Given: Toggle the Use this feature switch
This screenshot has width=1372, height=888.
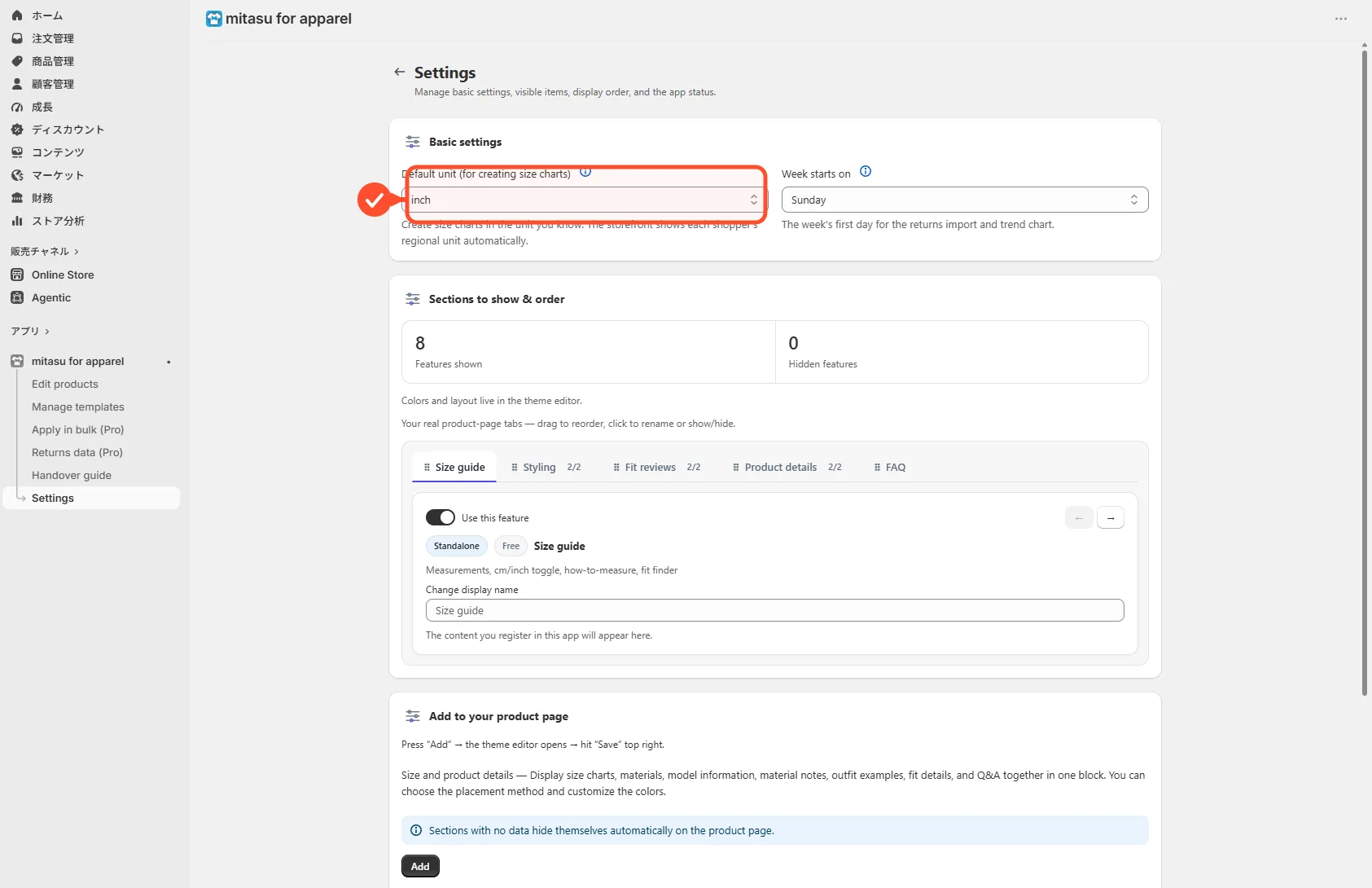Looking at the screenshot, I should (441, 517).
